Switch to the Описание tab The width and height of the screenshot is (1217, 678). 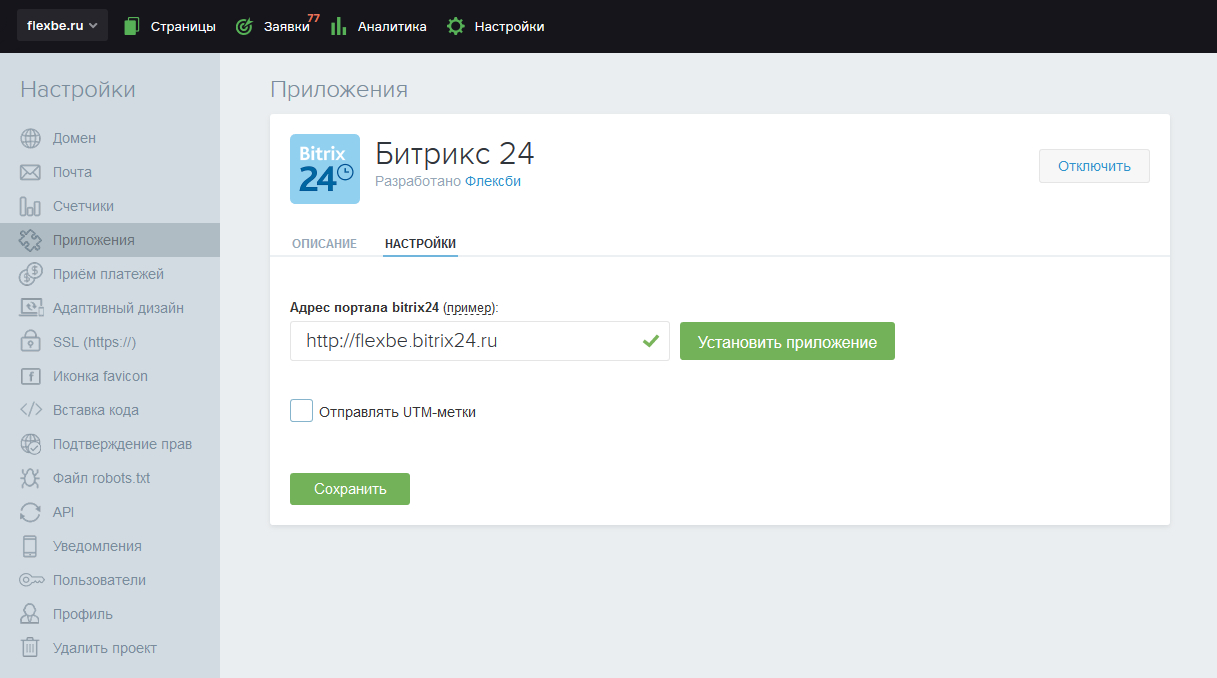pos(324,244)
